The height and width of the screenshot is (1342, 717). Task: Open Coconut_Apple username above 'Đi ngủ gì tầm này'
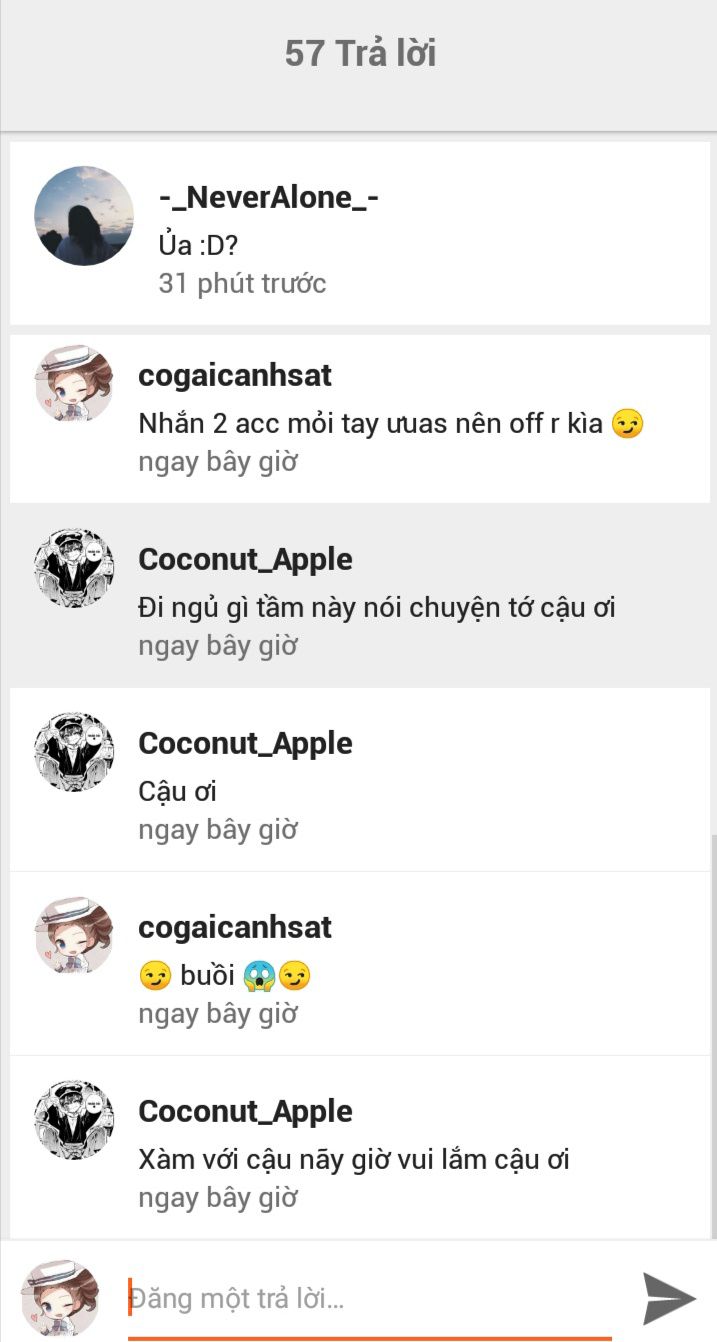click(x=245, y=560)
